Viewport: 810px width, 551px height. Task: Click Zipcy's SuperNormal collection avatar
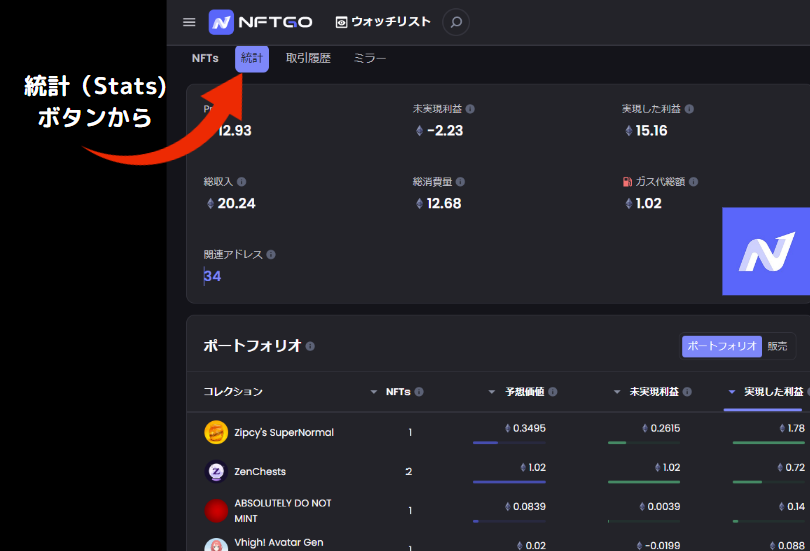[x=216, y=432]
